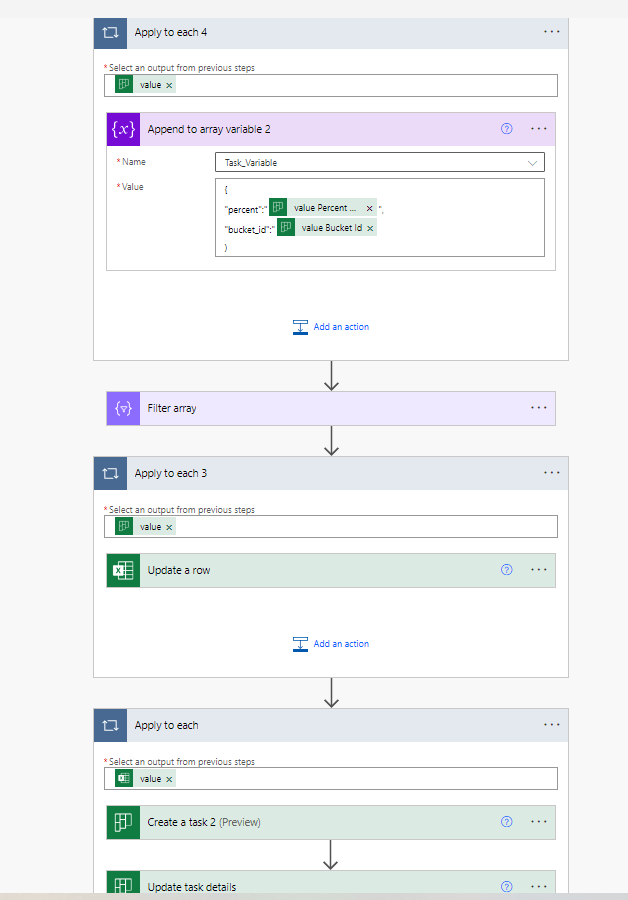The height and width of the screenshot is (900, 628).
Task: Open the Task_Variable Name dropdown
Action: pos(535,161)
